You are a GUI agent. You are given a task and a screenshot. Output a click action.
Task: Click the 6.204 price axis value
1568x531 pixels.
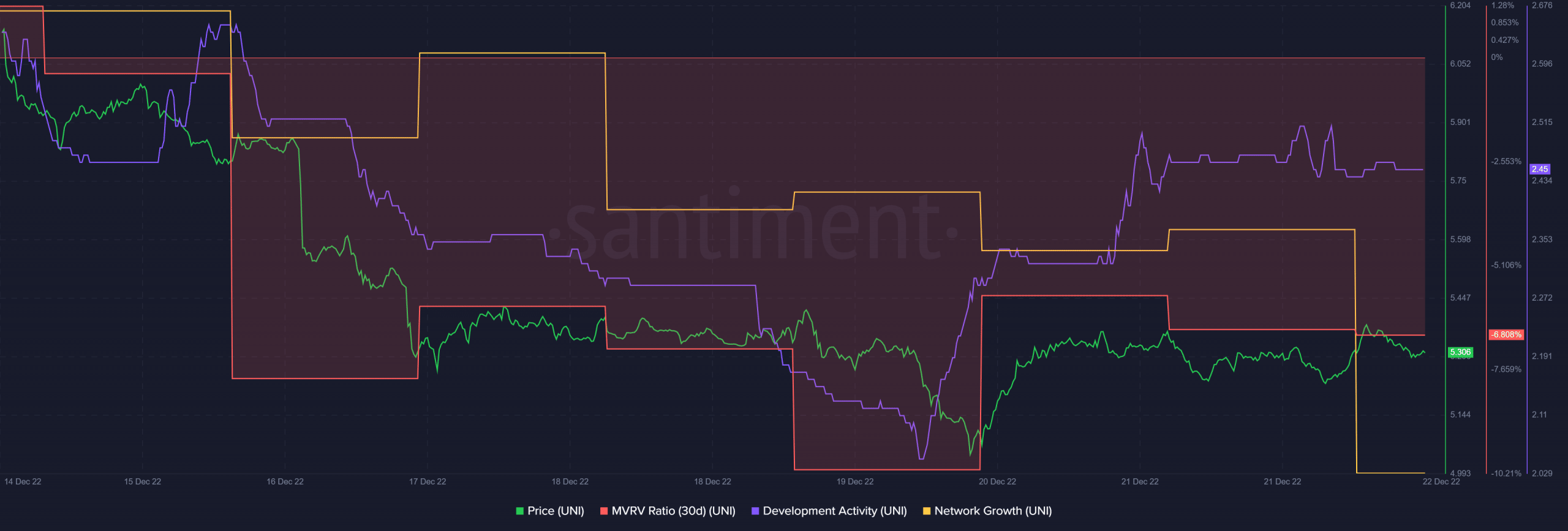coord(1460,6)
